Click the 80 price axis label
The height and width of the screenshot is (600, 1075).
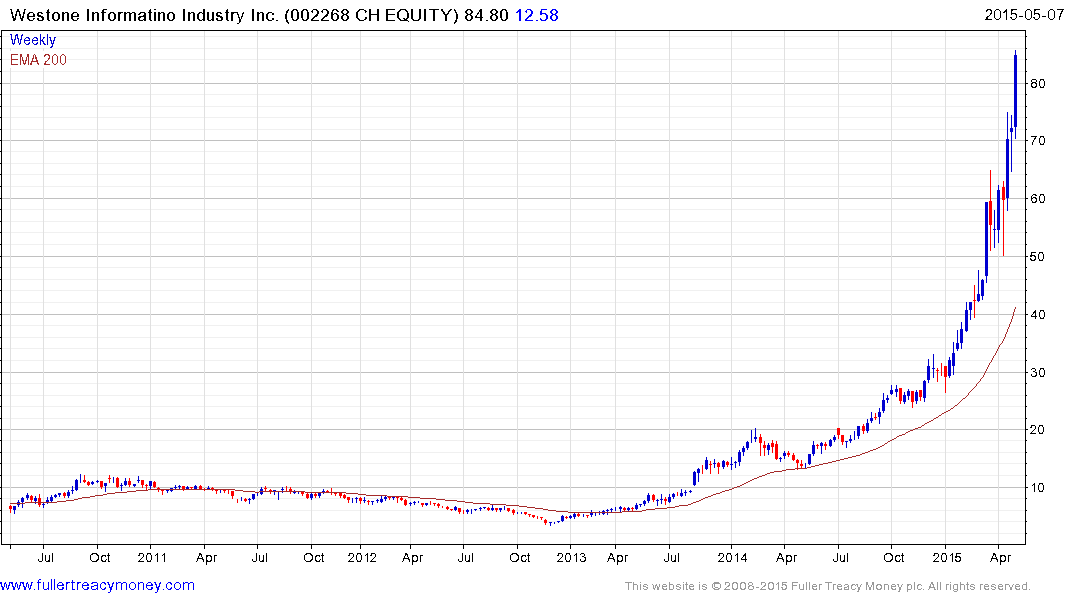(x=1037, y=84)
